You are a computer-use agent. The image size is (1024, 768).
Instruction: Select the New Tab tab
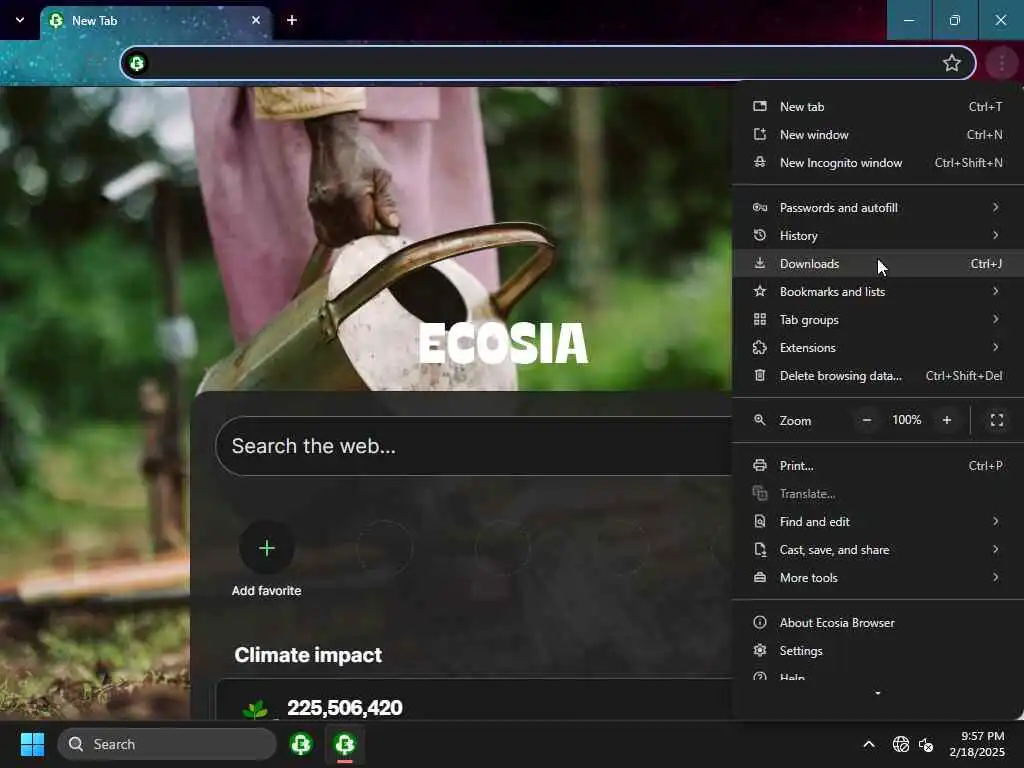point(155,21)
